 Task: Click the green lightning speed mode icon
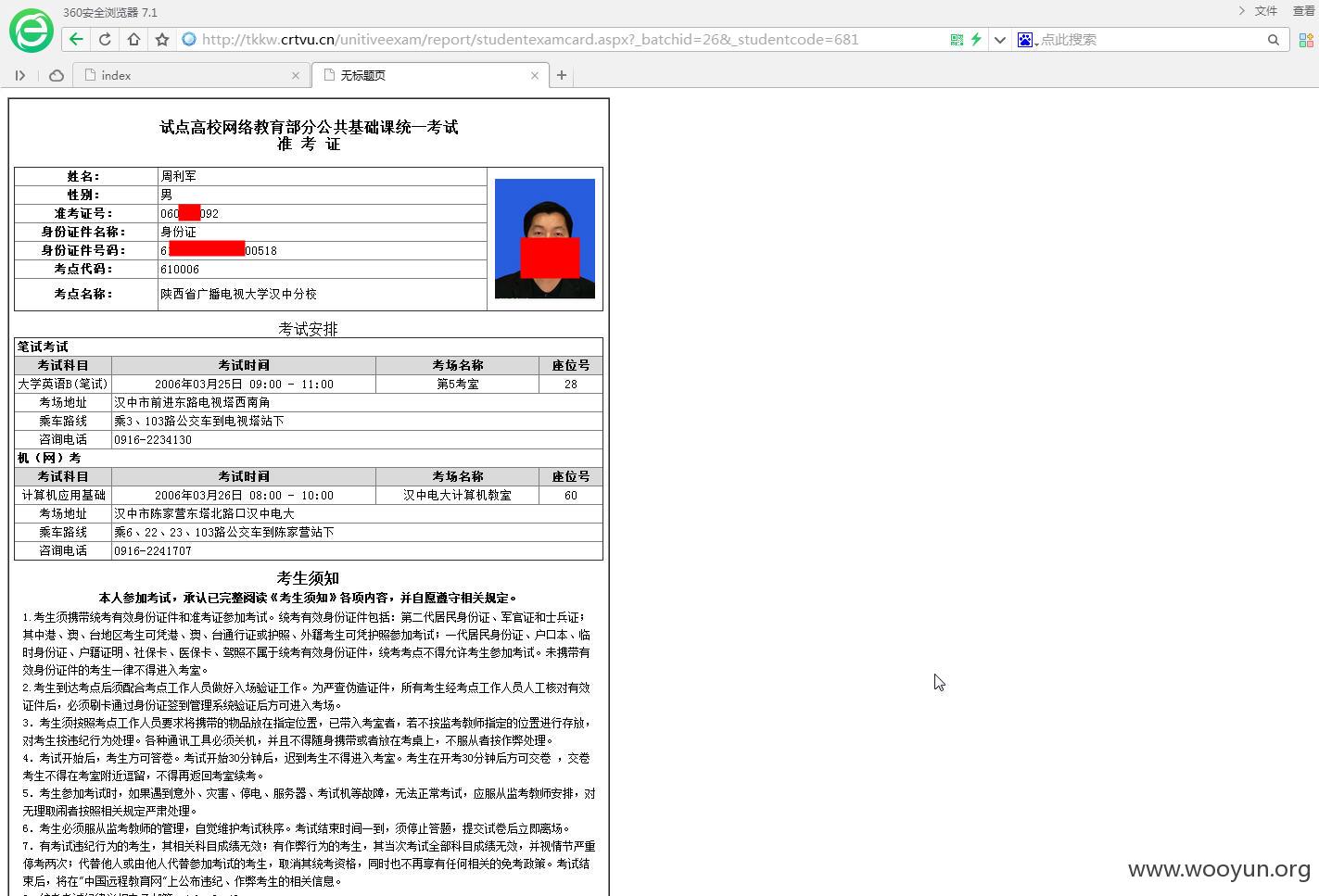point(976,40)
